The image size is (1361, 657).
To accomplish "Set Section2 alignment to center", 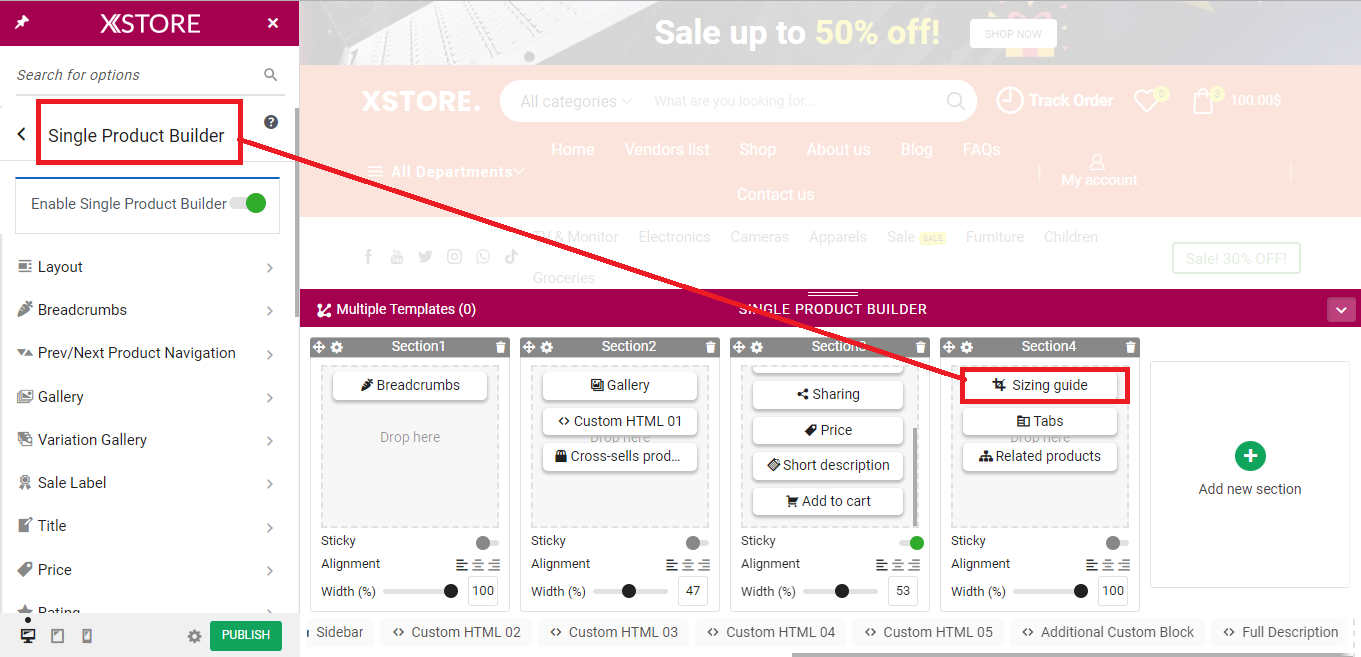I will [688, 565].
